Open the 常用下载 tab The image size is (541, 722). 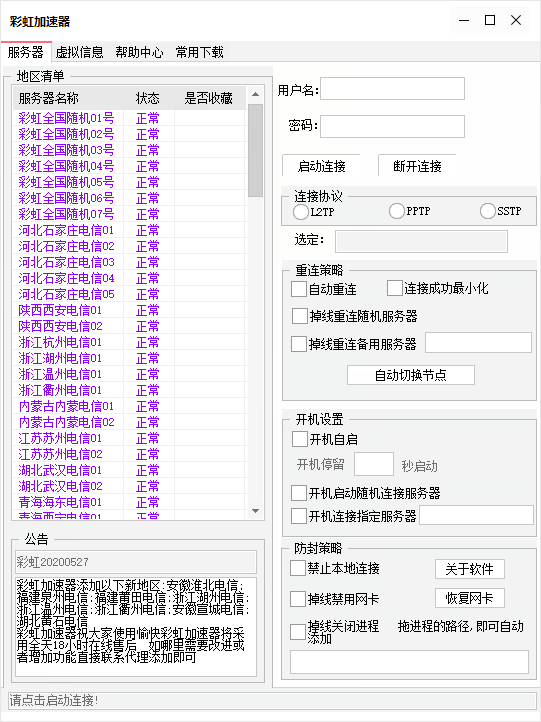[199, 52]
